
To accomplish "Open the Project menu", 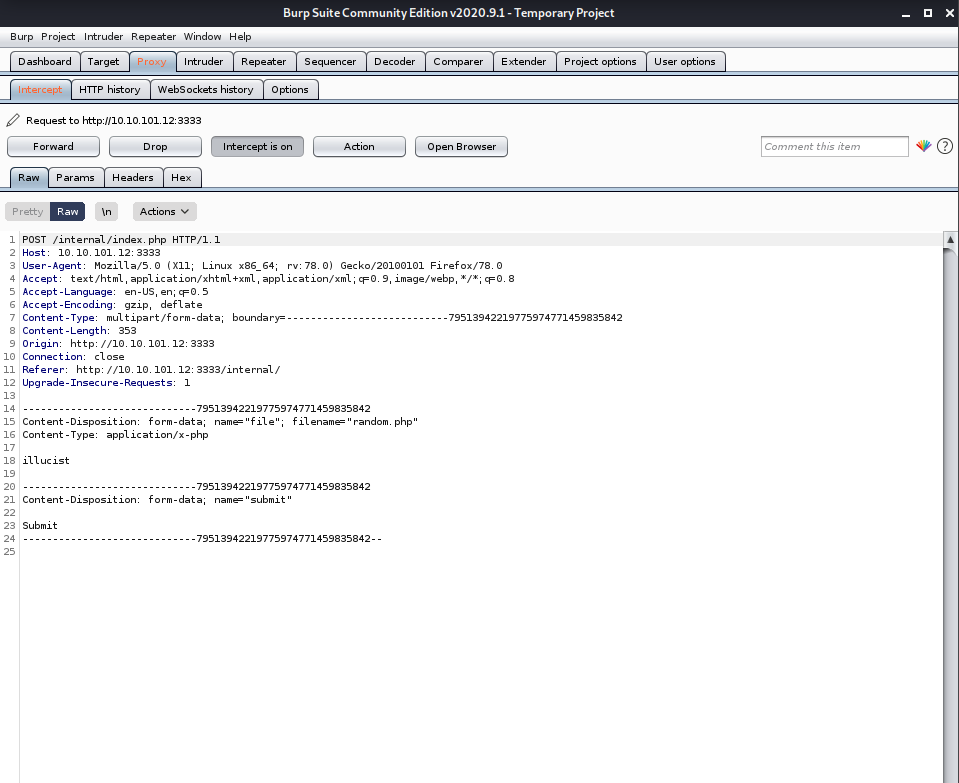I will [x=58, y=37].
